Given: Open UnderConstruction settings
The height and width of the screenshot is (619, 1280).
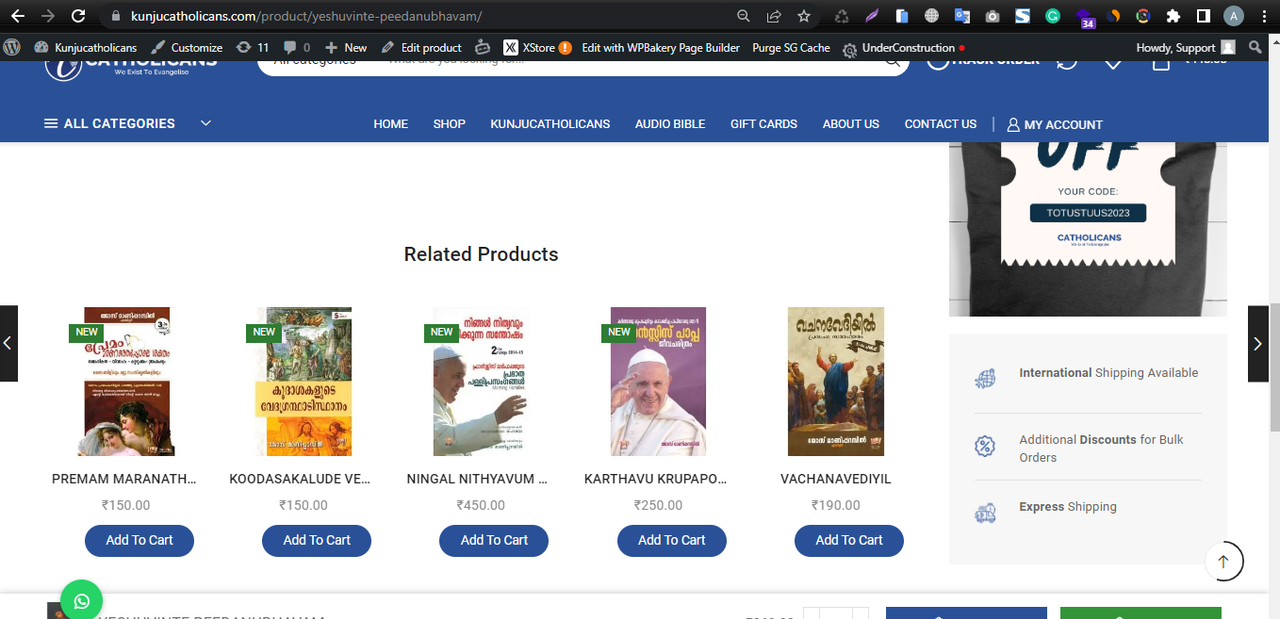Looking at the screenshot, I should [x=903, y=47].
